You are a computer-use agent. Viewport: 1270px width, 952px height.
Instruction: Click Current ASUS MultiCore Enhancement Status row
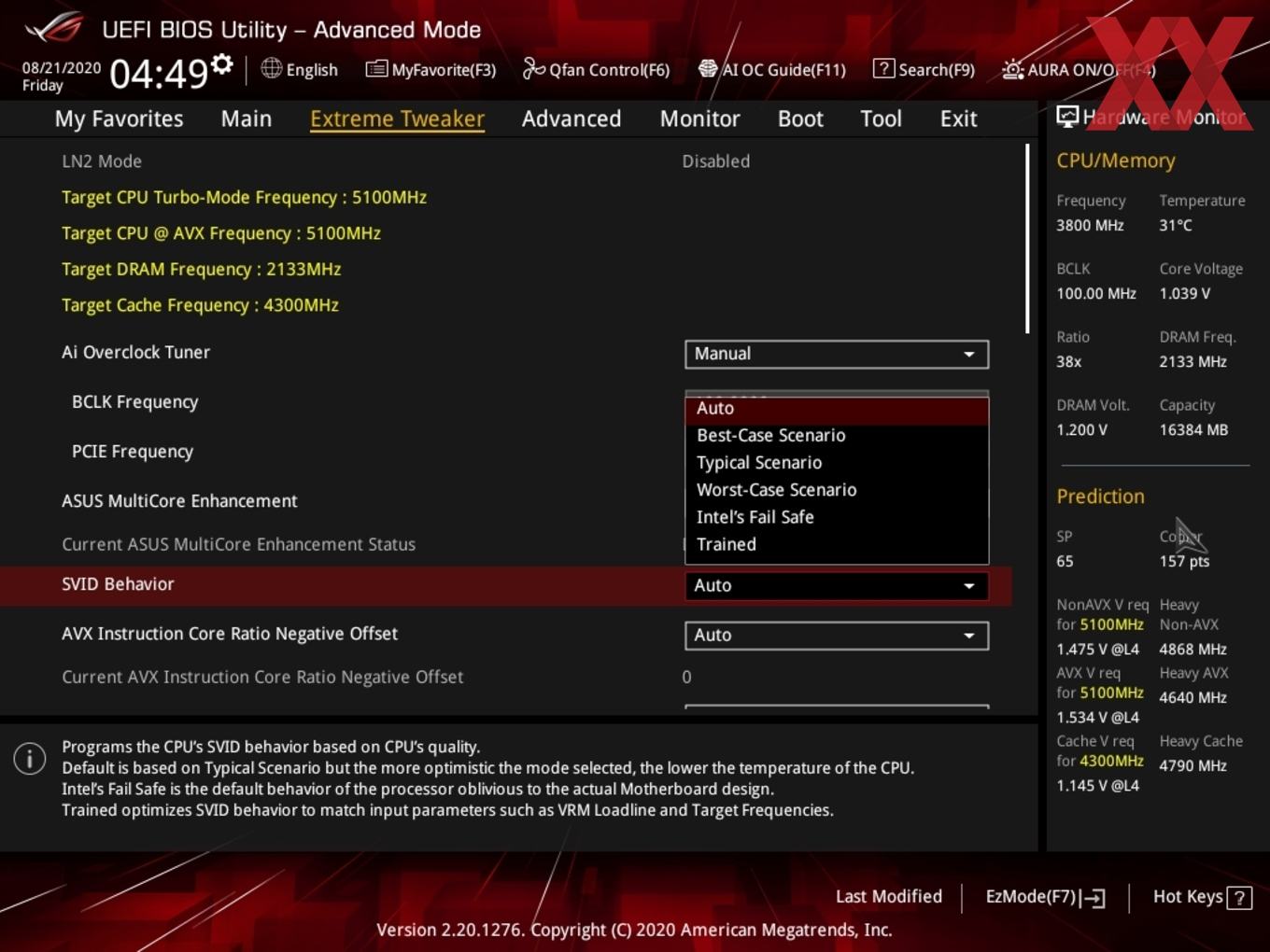coord(504,544)
